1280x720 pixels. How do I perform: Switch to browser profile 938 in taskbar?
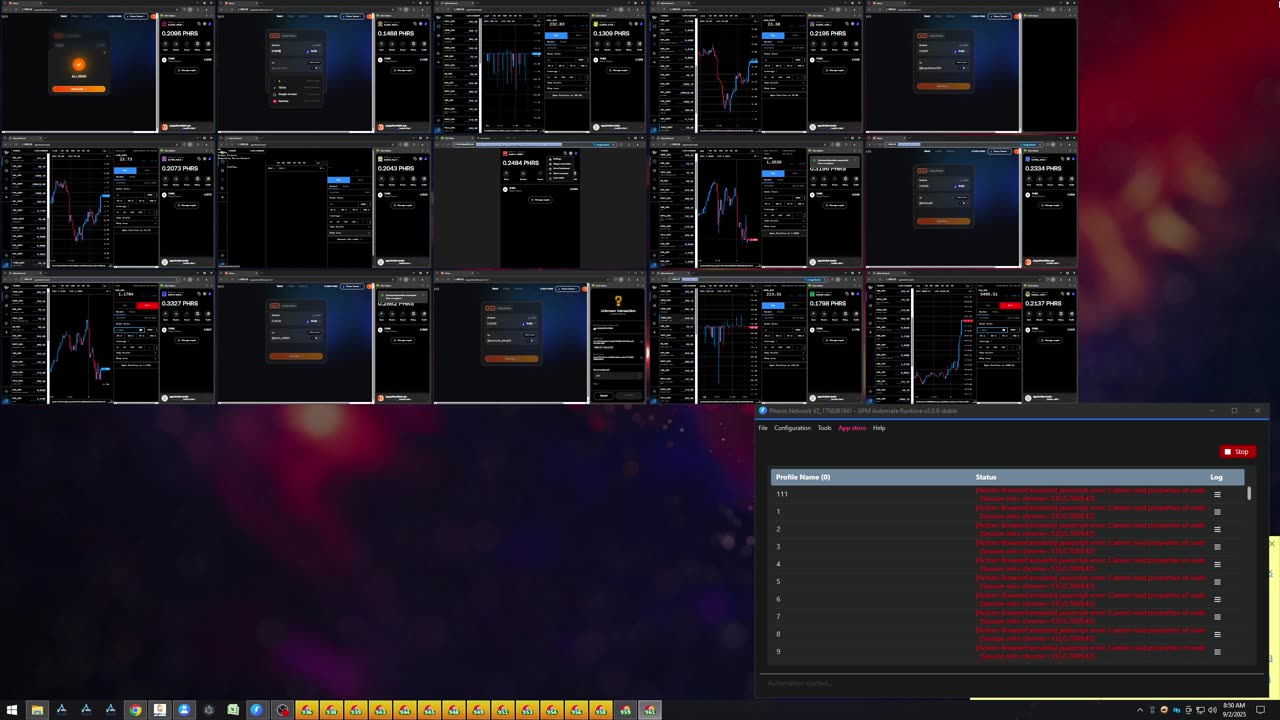[x=332, y=710]
